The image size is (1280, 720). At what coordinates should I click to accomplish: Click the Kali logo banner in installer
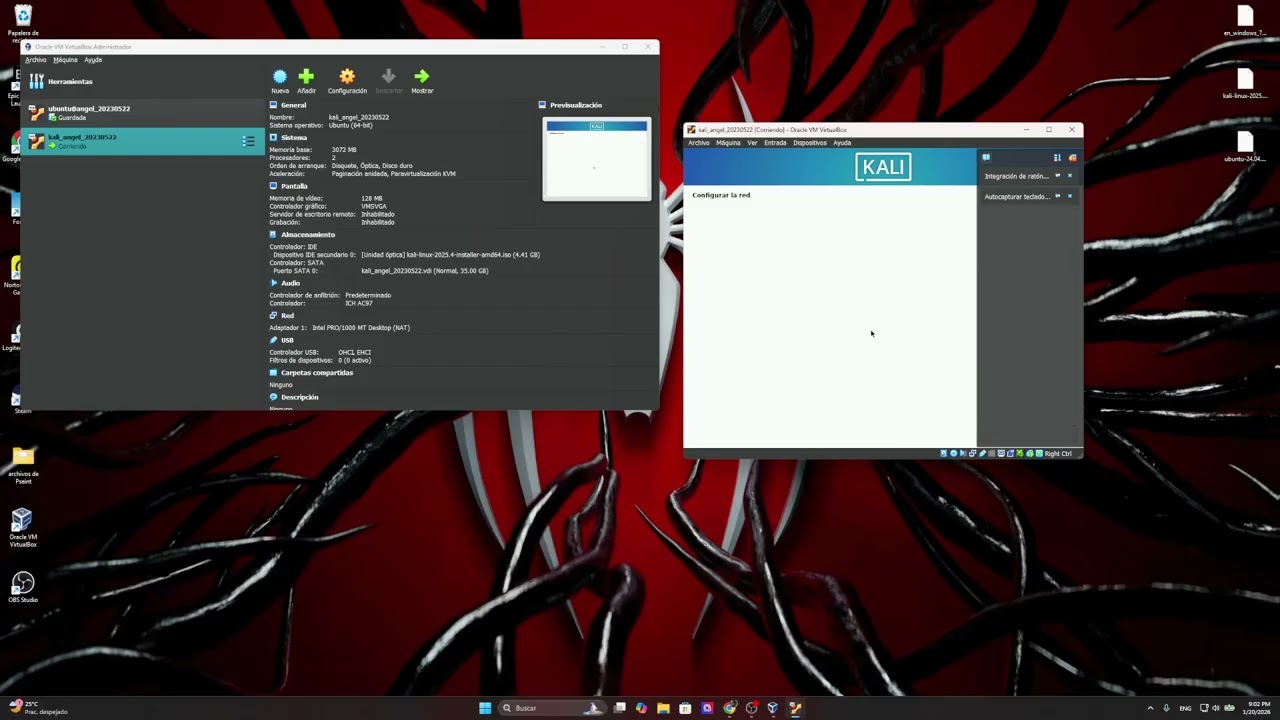pyautogui.click(x=883, y=167)
